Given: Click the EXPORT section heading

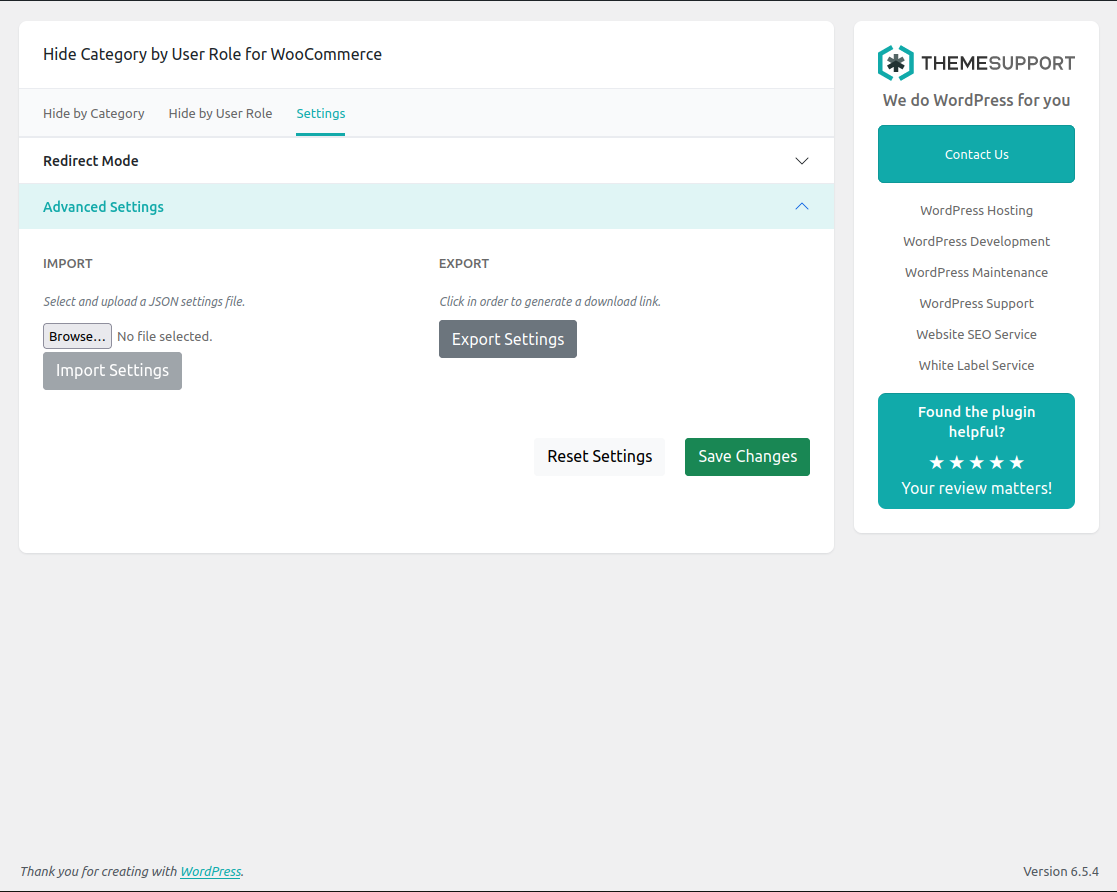Looking at the screenshot, I should (x=464, y=264).
